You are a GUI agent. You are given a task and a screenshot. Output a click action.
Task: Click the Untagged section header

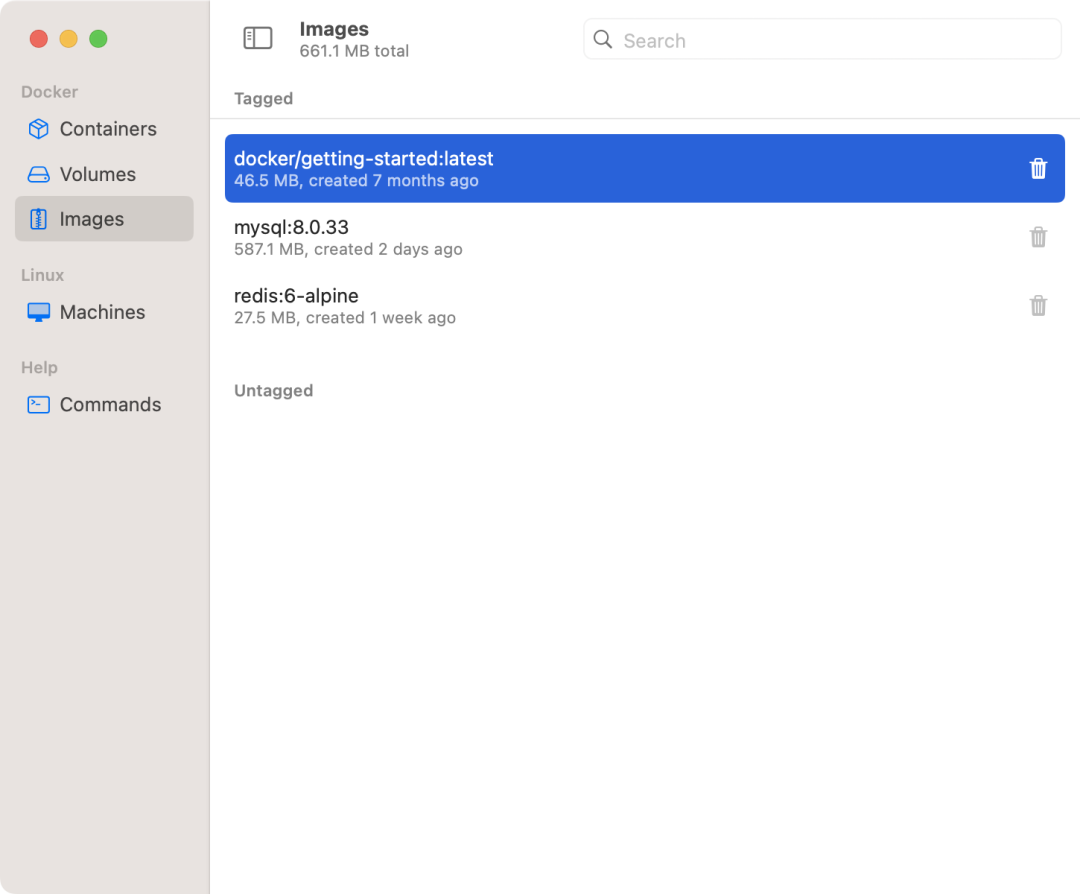click(273, 391)
